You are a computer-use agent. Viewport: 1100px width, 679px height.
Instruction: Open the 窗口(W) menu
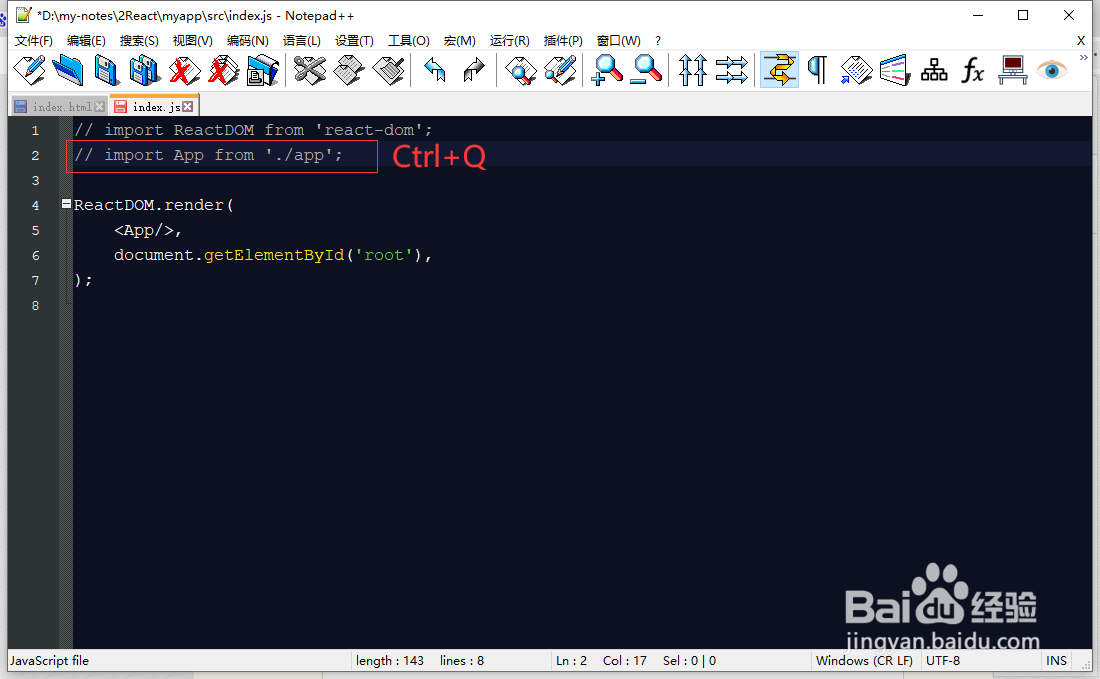pos(618,41)
